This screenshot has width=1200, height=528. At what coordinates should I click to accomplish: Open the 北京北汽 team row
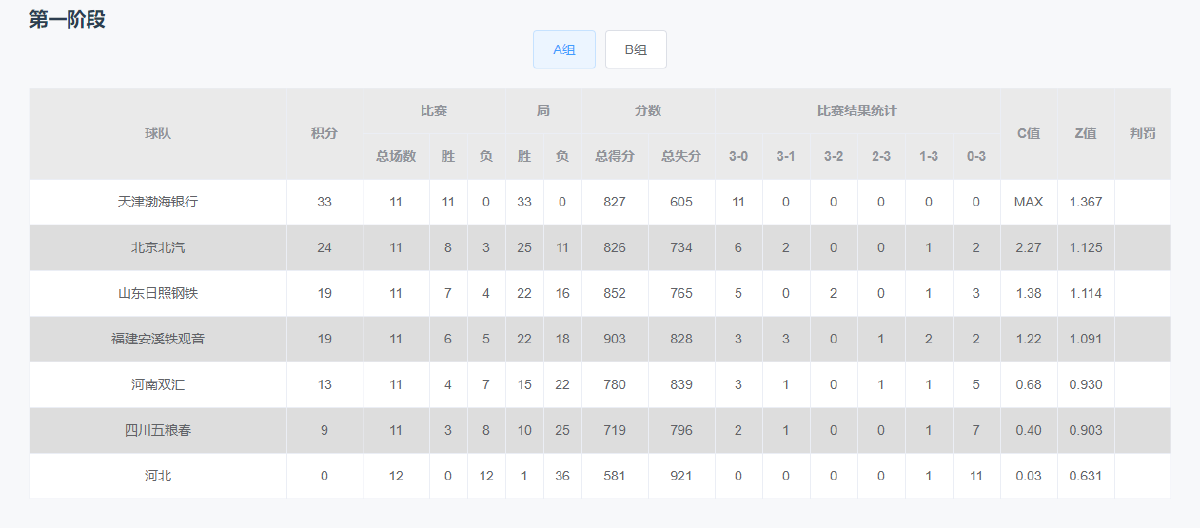[x=158, y=248]
